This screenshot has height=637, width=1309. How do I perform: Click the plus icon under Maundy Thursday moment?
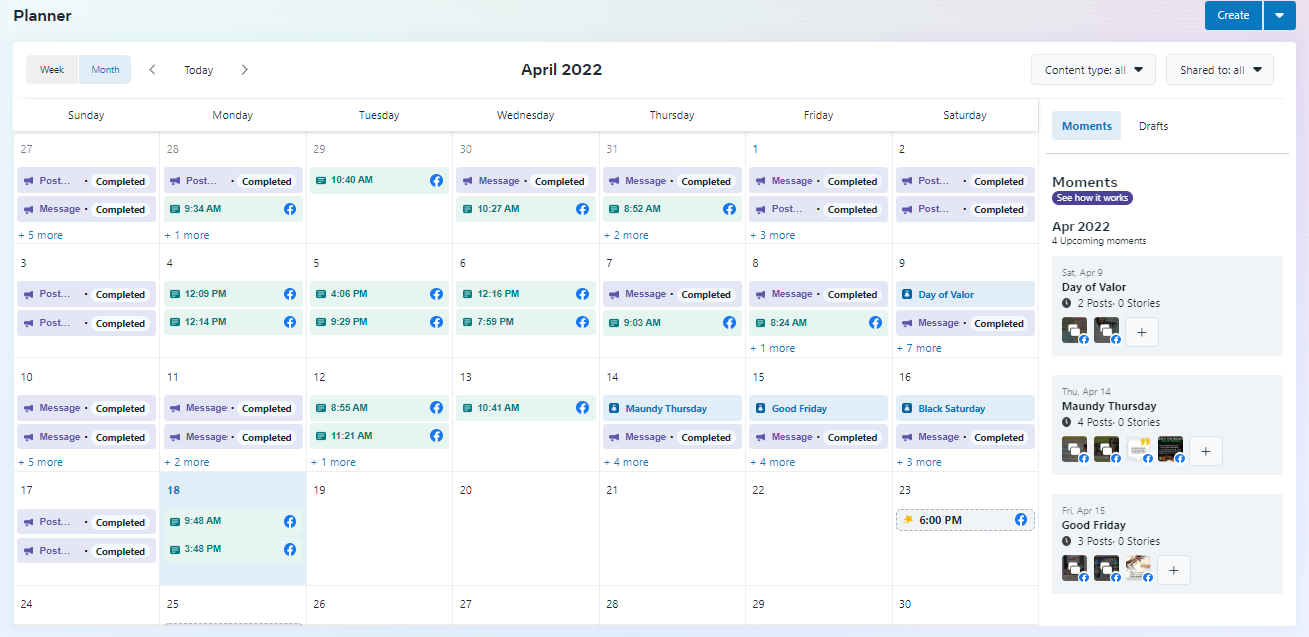pos(1205,451)
